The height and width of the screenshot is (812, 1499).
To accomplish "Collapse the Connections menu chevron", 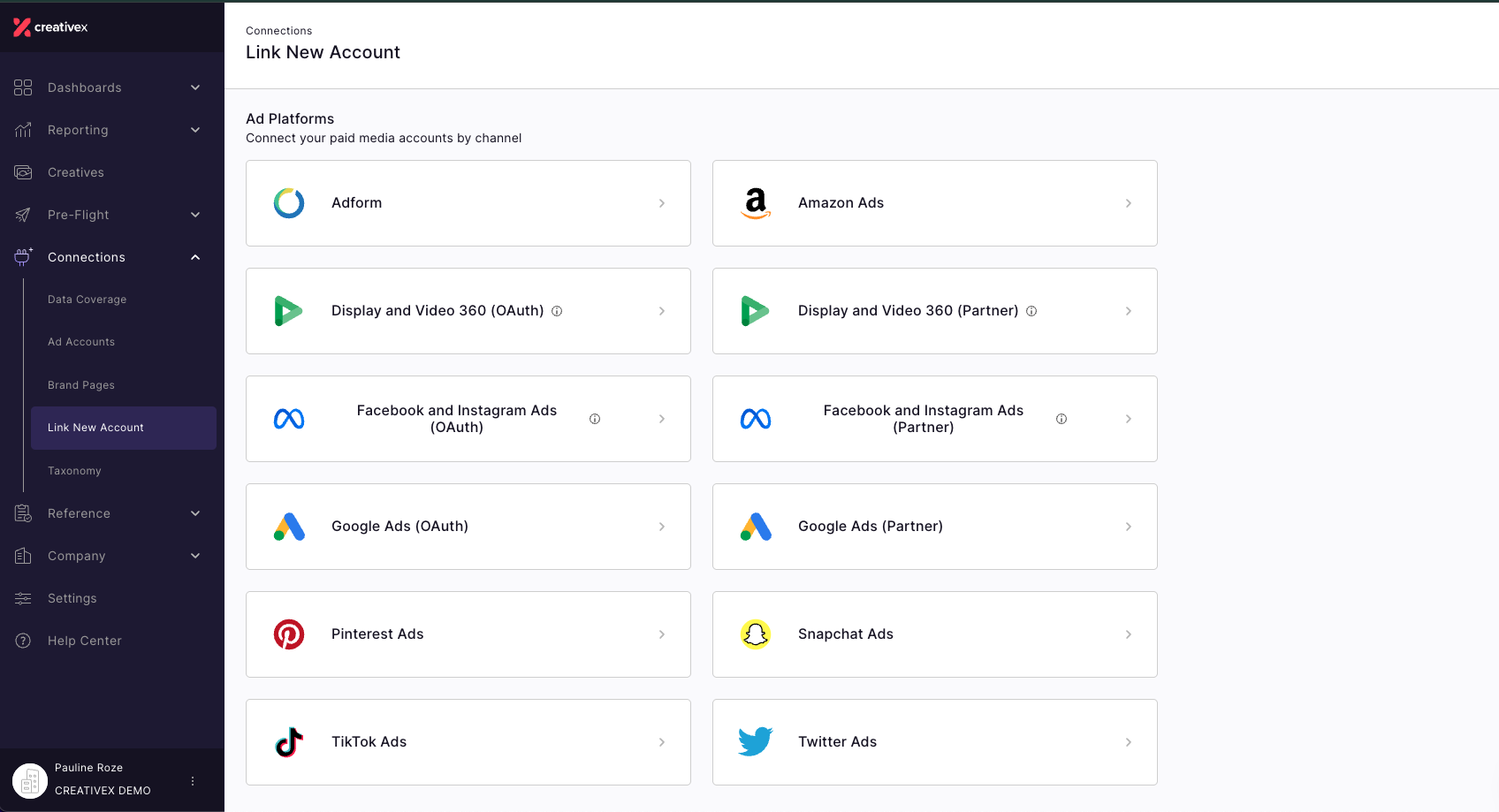I will pos(195,257).
